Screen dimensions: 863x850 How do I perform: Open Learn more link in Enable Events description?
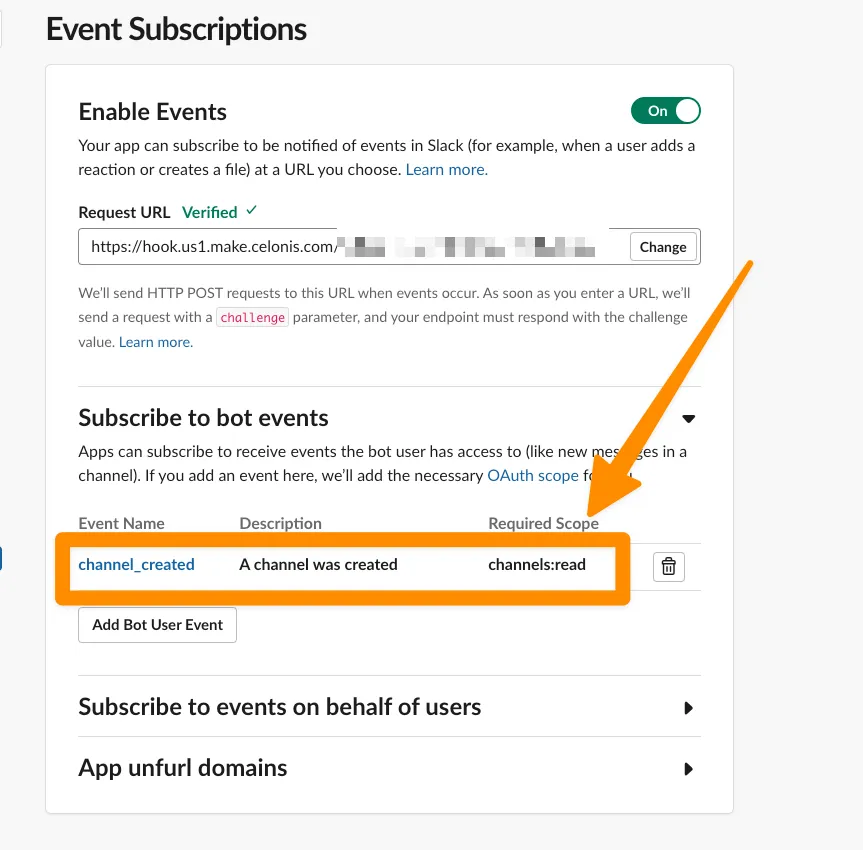[446, 170]
